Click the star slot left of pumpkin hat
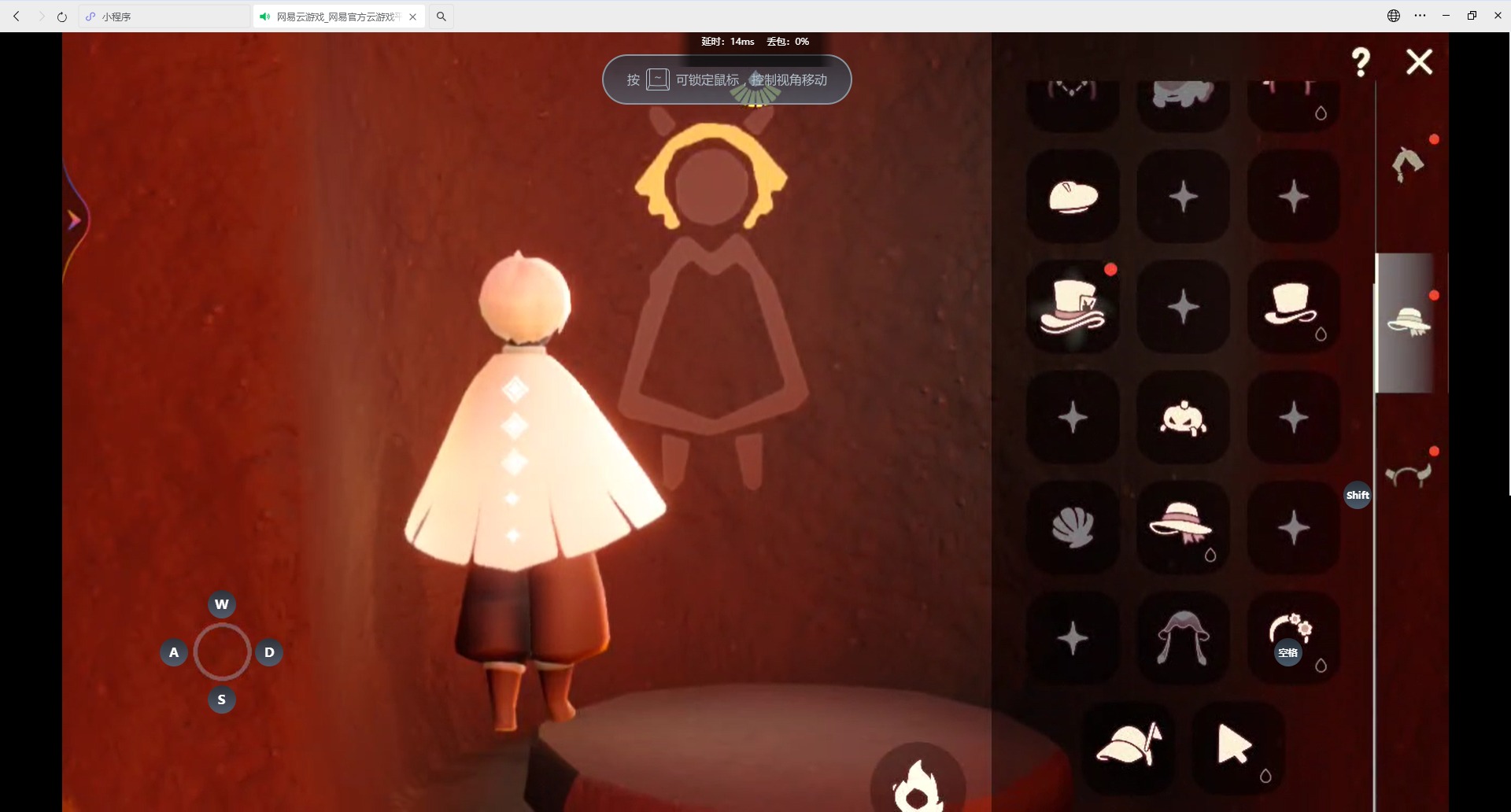 [x=1073, y=417]
